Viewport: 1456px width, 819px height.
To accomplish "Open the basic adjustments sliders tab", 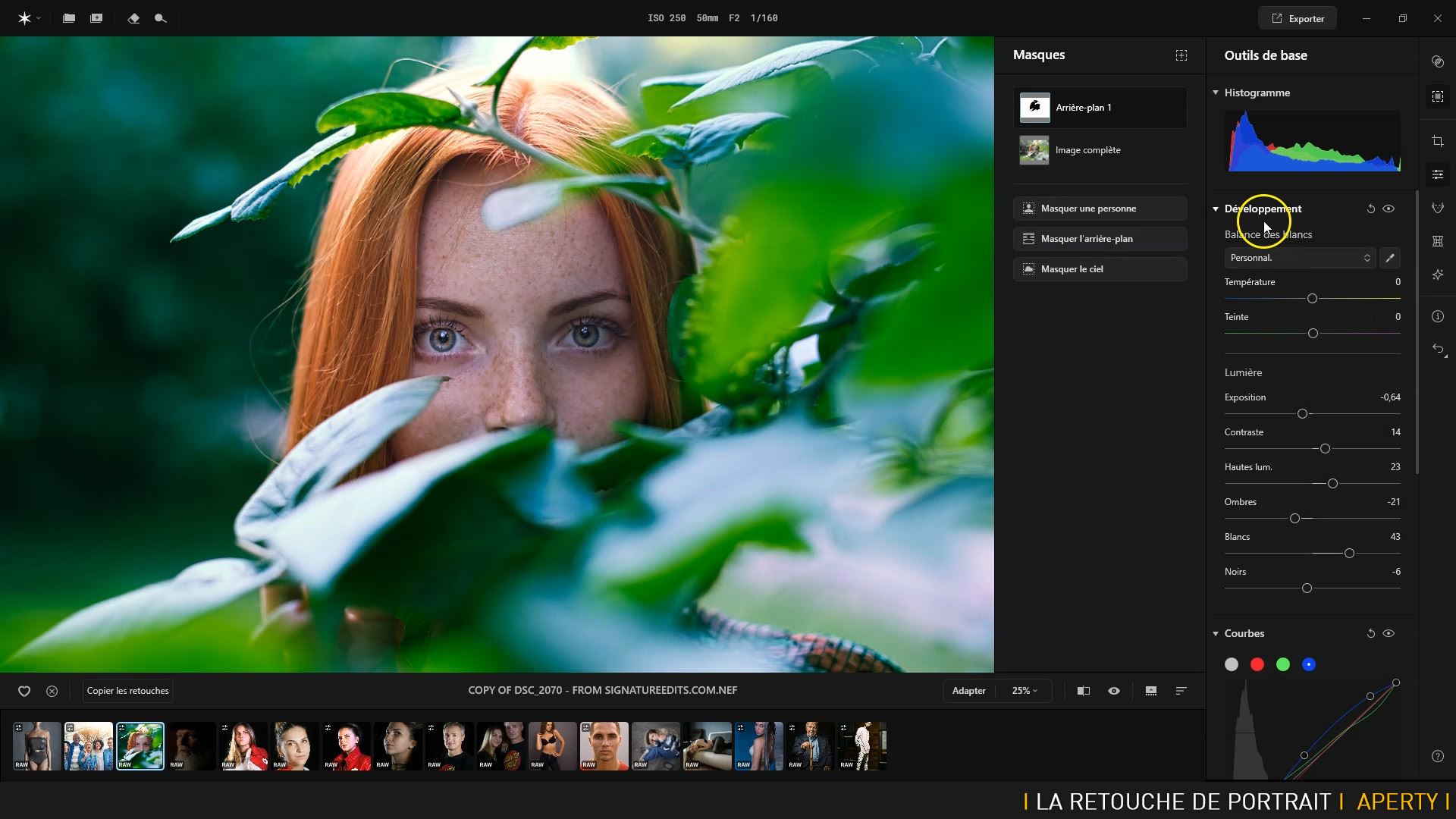I will [1438, 174].
